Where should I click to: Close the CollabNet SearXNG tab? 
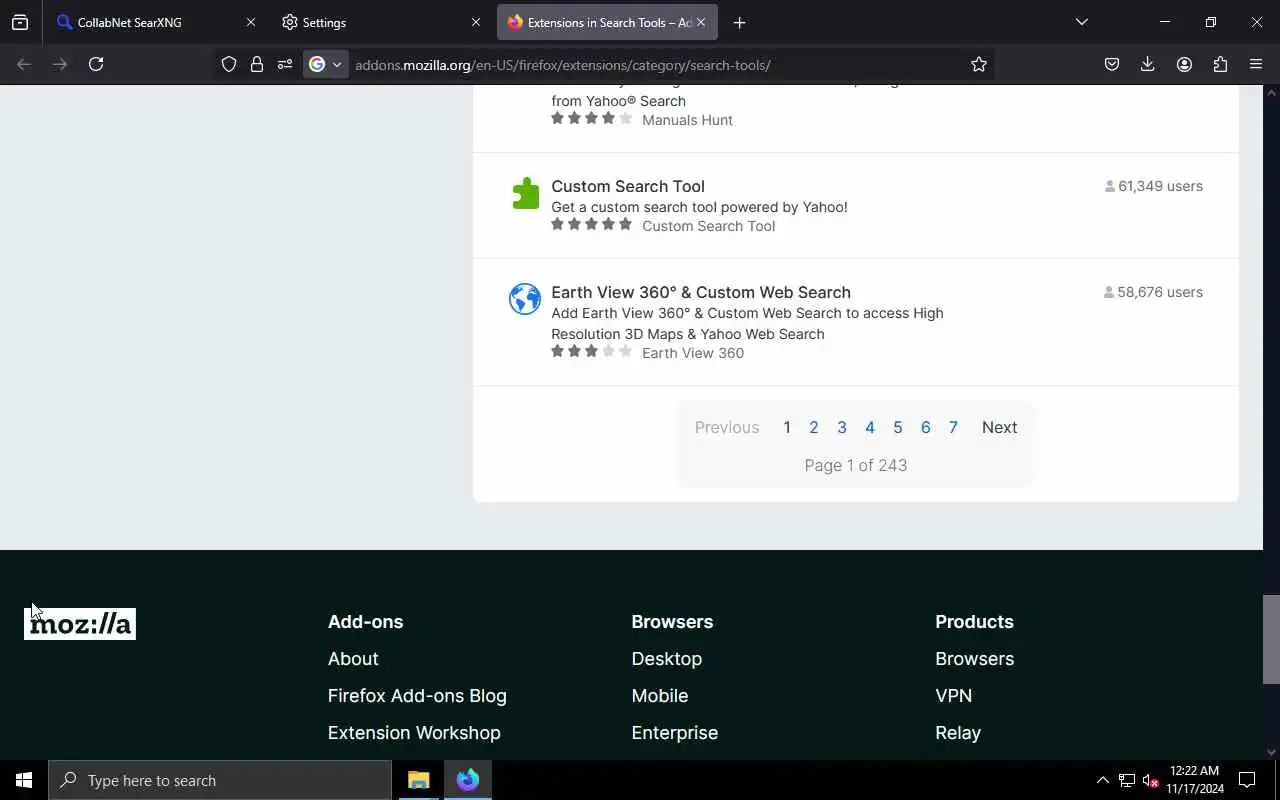(251, 22)
